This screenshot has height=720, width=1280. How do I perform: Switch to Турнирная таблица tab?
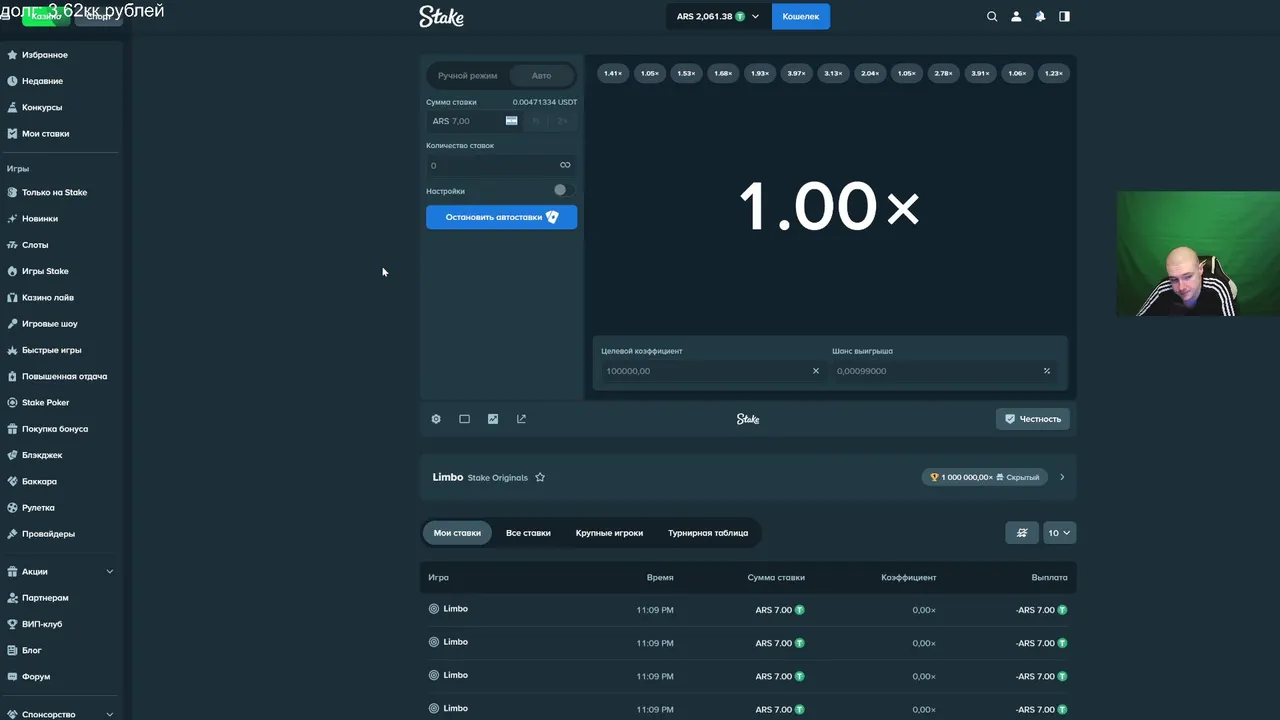tap(708, 533)
